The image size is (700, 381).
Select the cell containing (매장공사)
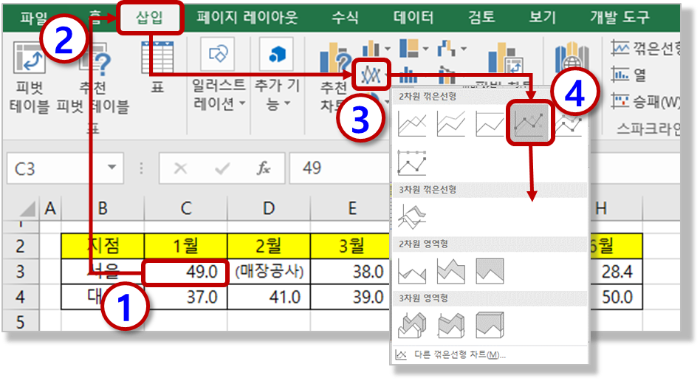[269, 272]
